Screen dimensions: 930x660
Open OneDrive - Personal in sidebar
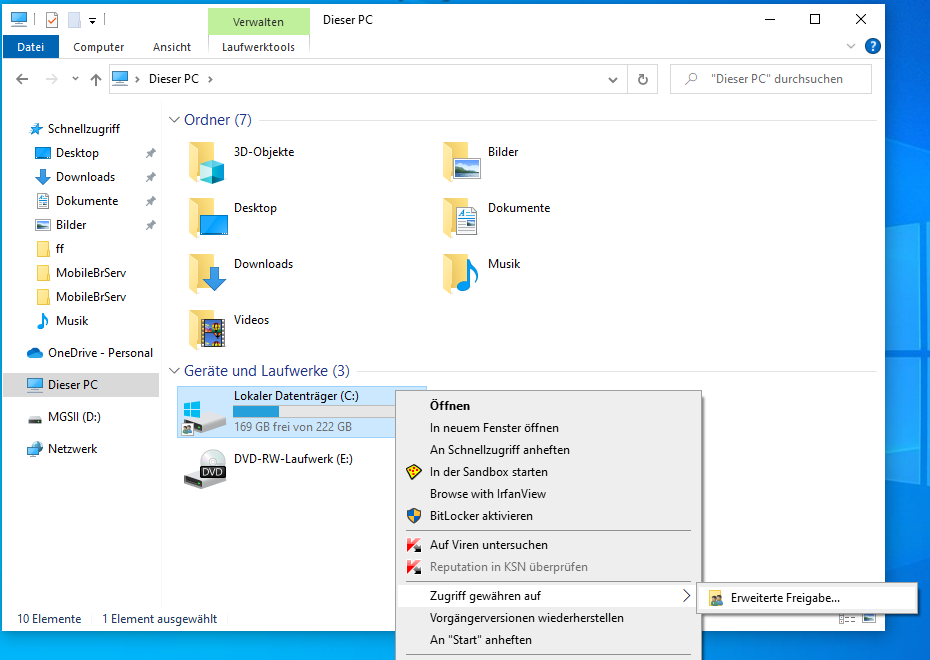click(x=99, y=353)
